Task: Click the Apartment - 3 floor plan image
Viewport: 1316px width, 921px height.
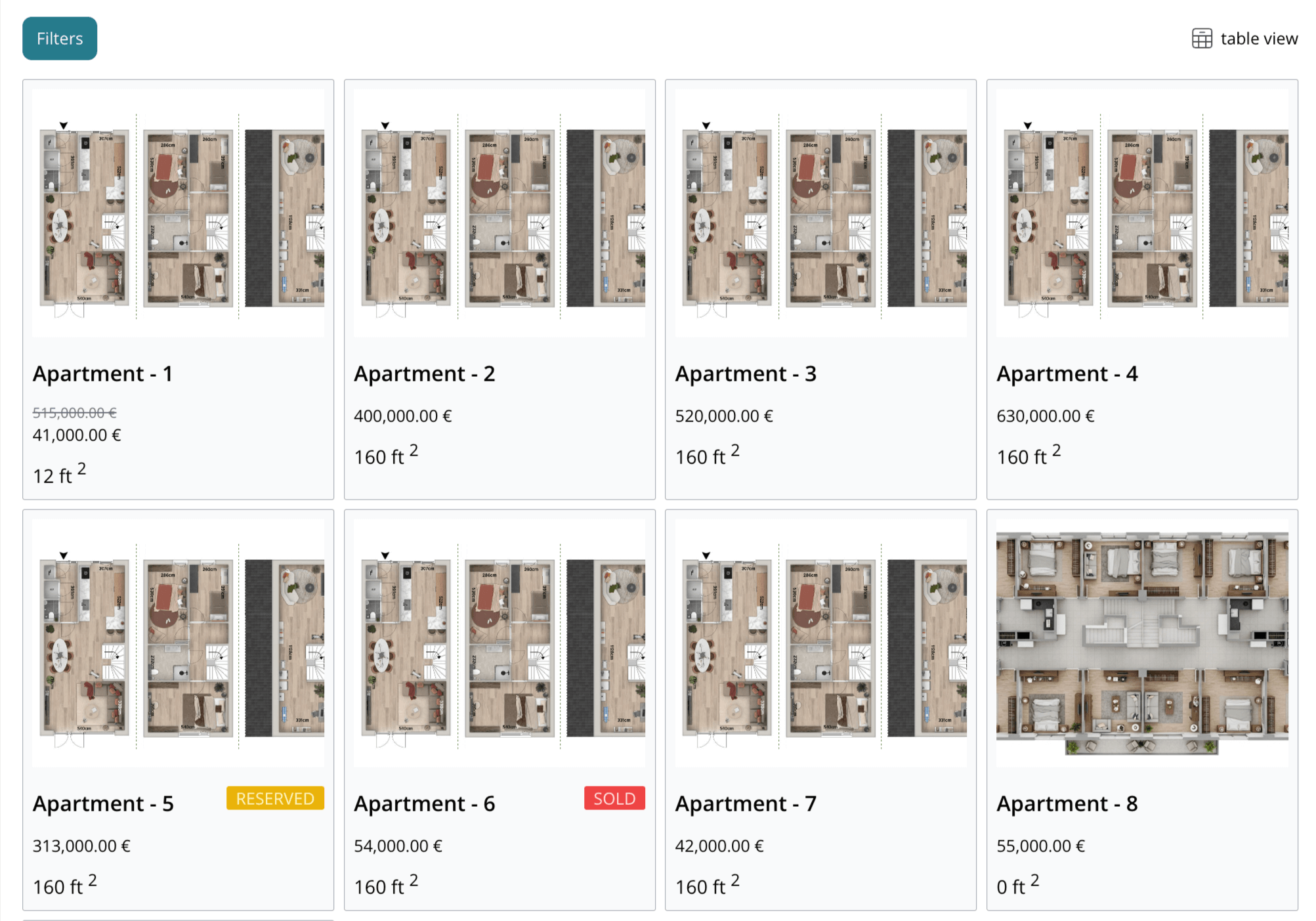Action: point(820,213)
